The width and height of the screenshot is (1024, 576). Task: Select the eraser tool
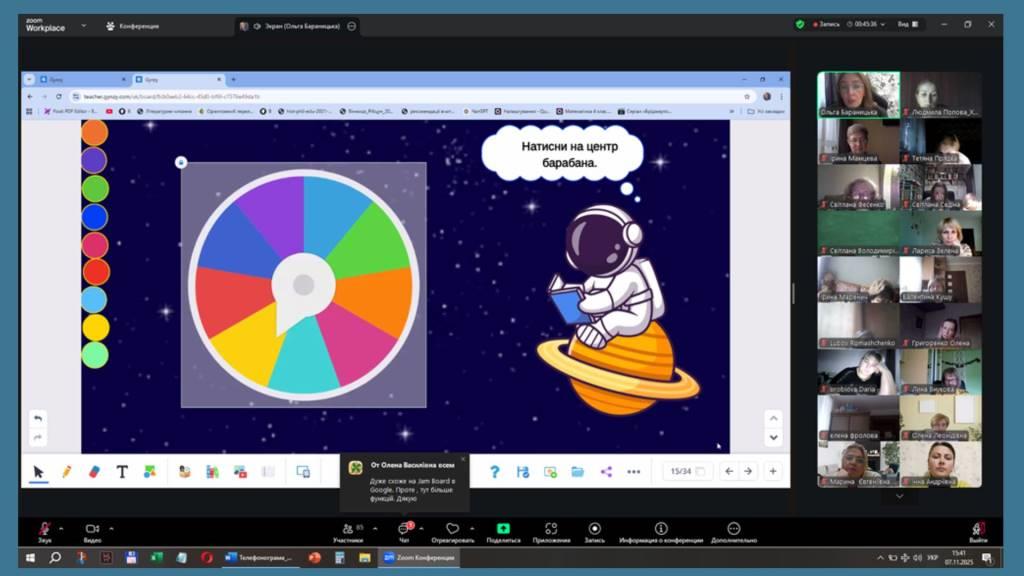click(x=95, y=471)
